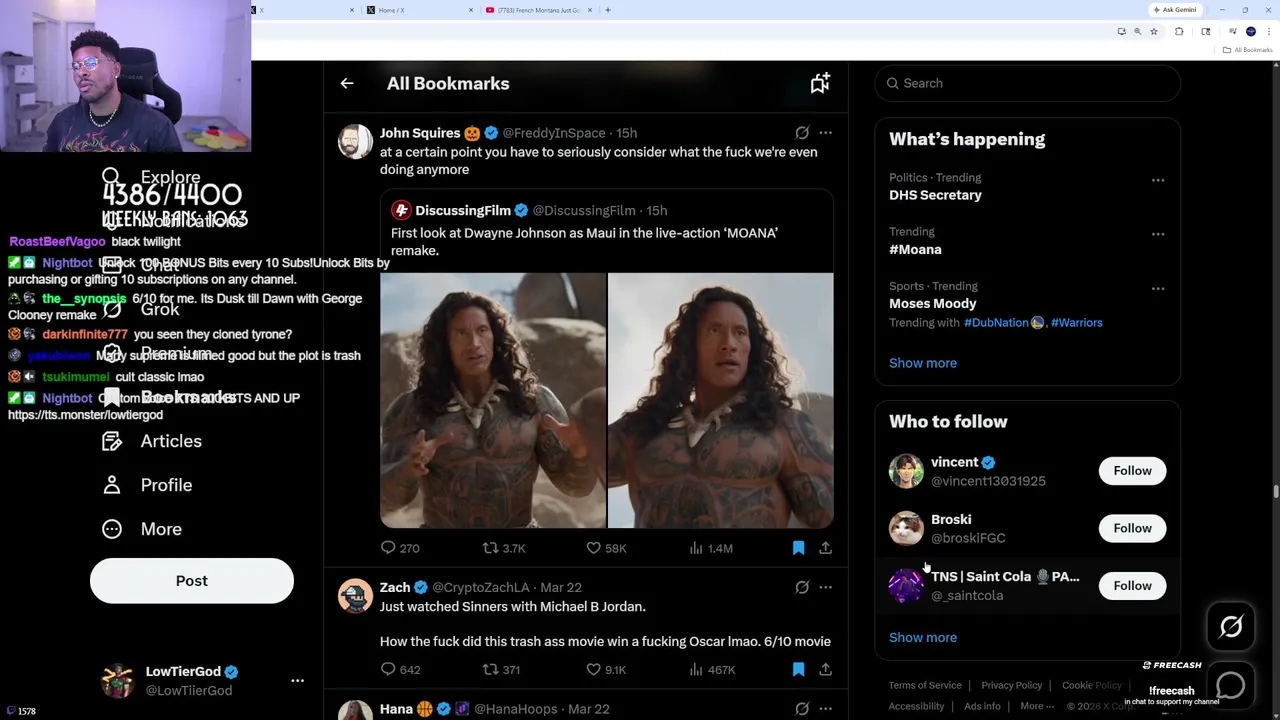Open right Maui image in quoted post
This screenshot has height=720, width=1280.
[x=720, y=400]
